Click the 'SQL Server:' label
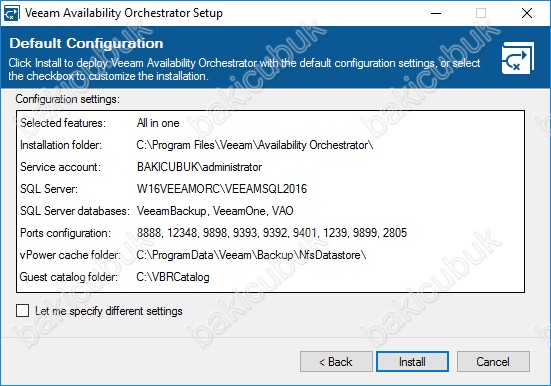The width and height of the screenshot is (551, 386). coord(49,189)
